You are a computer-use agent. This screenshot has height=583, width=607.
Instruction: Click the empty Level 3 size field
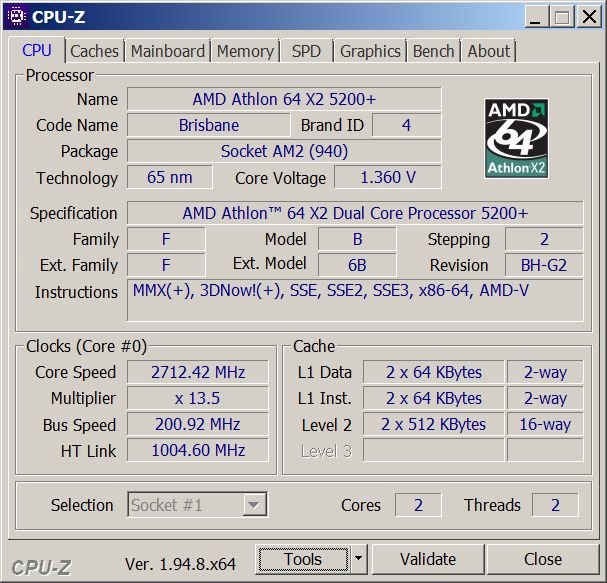[x=434, y=450]
